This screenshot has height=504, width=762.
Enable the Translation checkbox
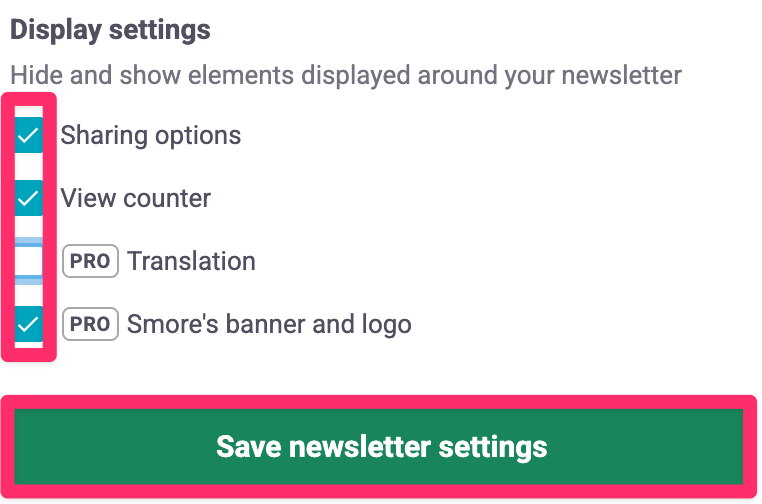[28, 261]
